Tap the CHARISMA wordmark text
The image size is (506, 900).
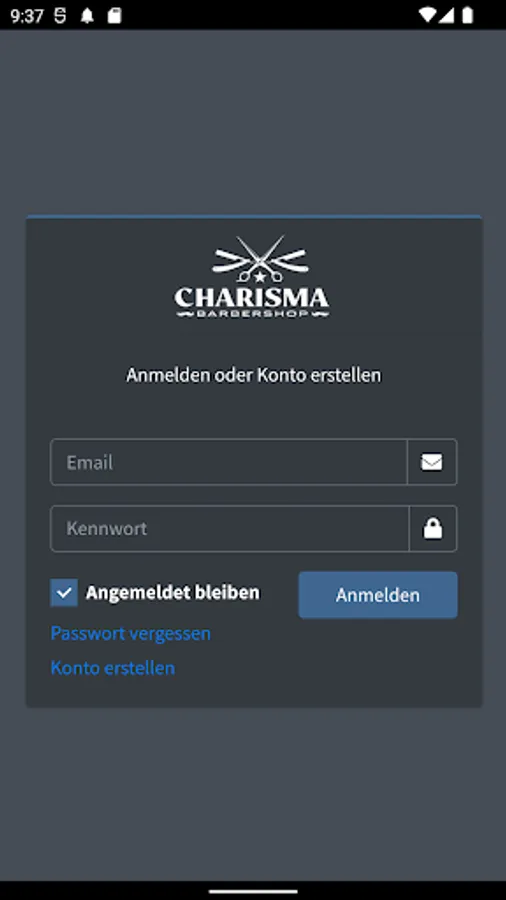(252, 298)
